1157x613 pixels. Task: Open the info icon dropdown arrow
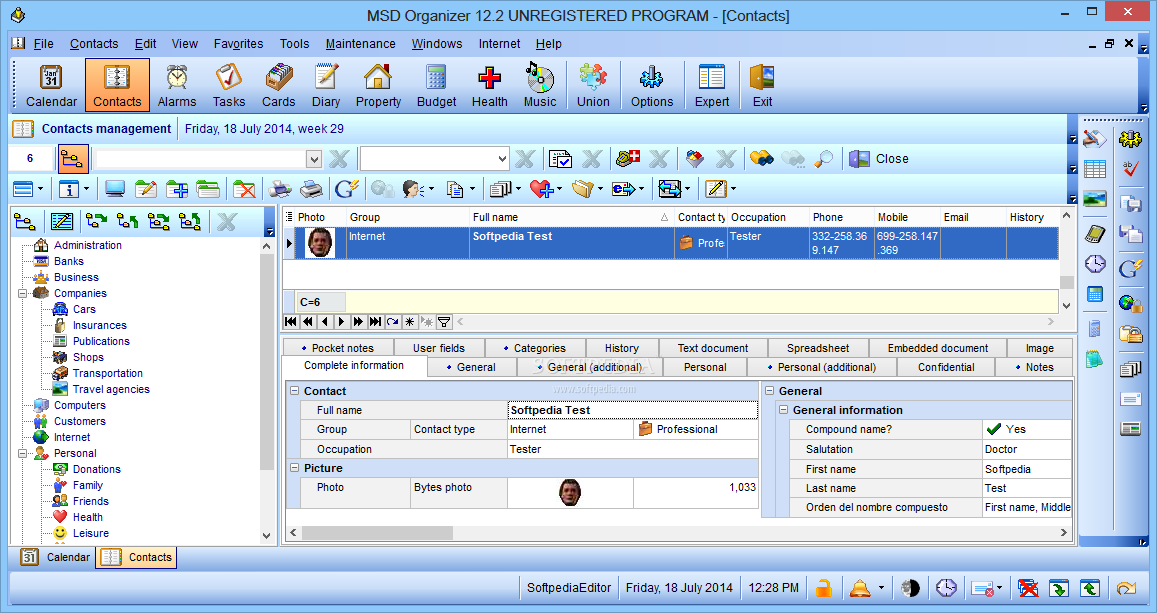coord(86,189)
